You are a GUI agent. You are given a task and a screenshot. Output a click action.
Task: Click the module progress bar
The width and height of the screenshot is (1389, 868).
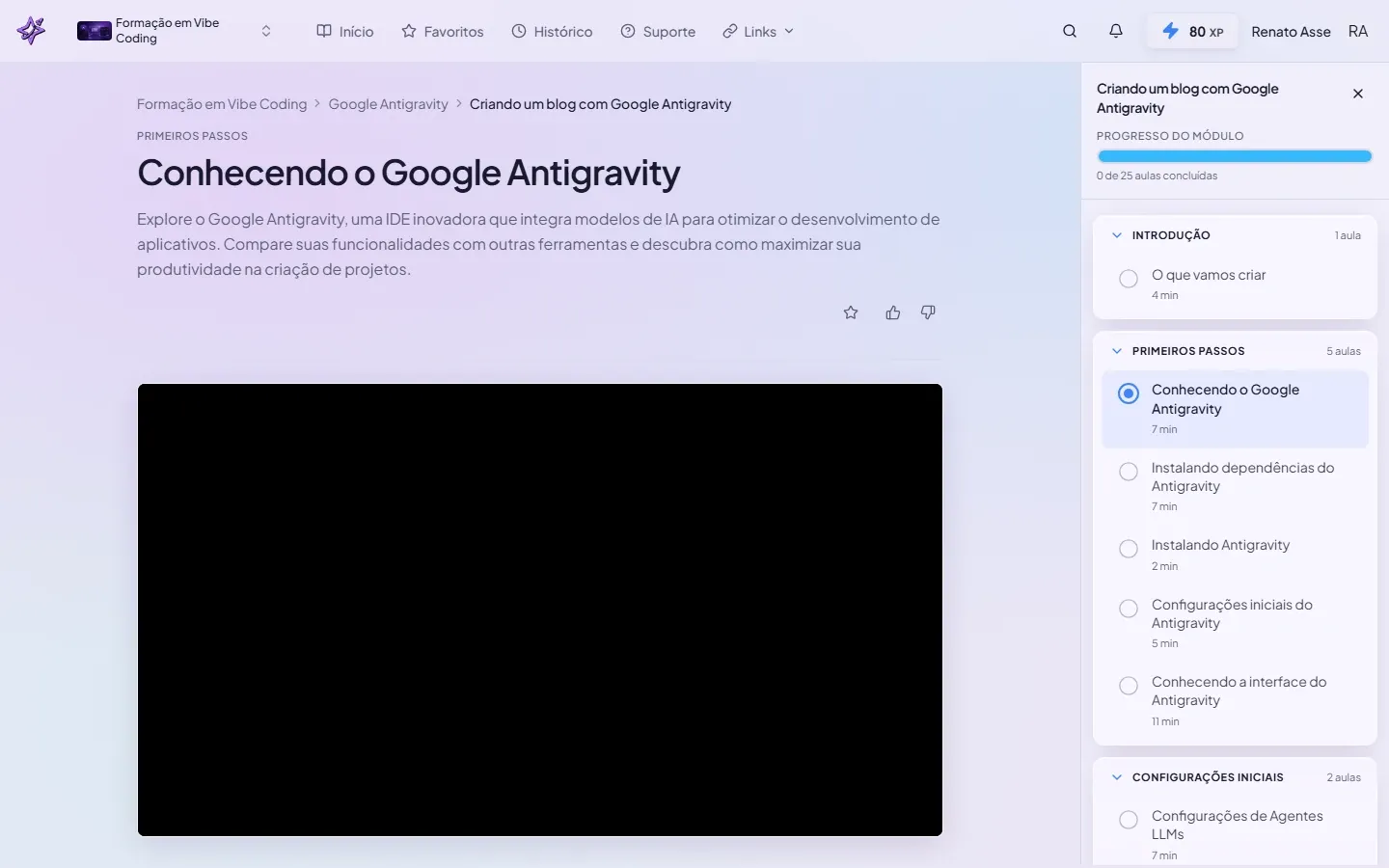point(1234,156)
